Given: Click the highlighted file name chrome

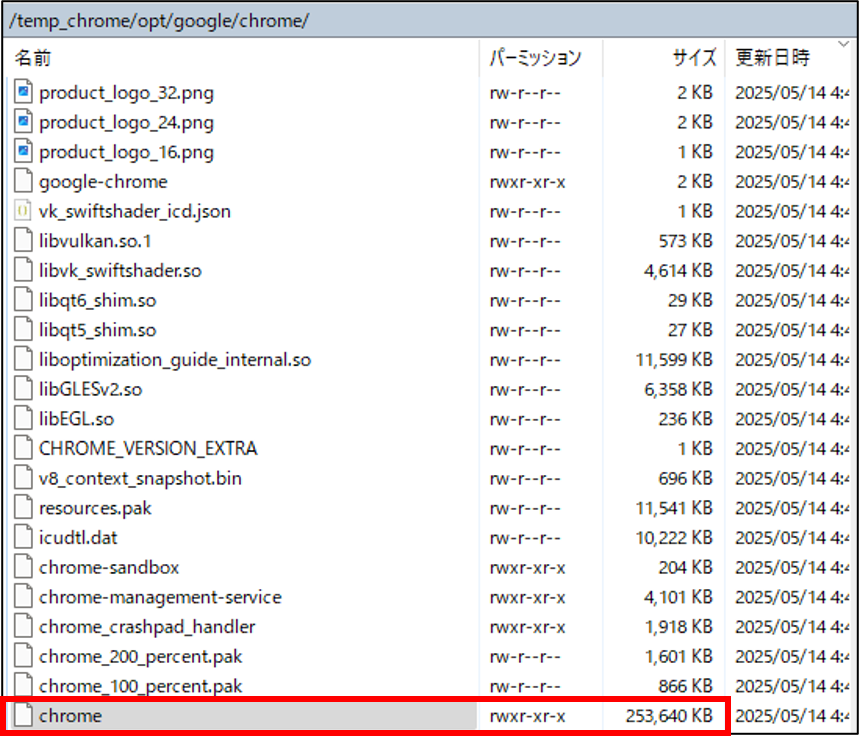Looking at the screenshot, I should (70, 716).
